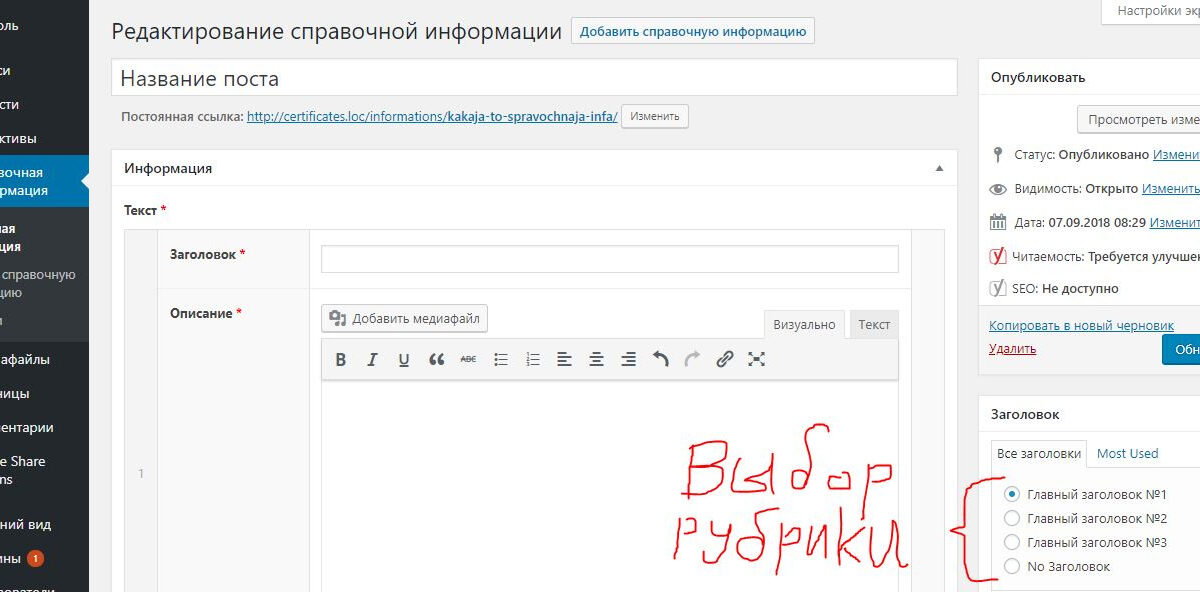
Task: Click the Заголовок metabox header on the right
Action: point(1090,414)
